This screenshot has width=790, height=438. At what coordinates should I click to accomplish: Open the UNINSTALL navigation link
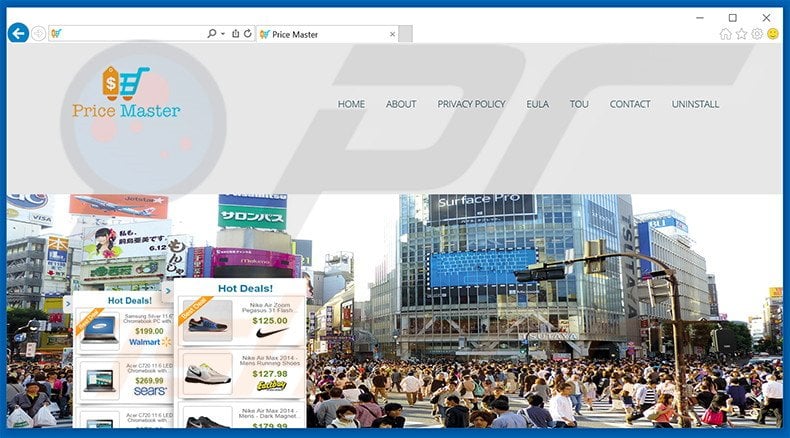click(695, 104)
